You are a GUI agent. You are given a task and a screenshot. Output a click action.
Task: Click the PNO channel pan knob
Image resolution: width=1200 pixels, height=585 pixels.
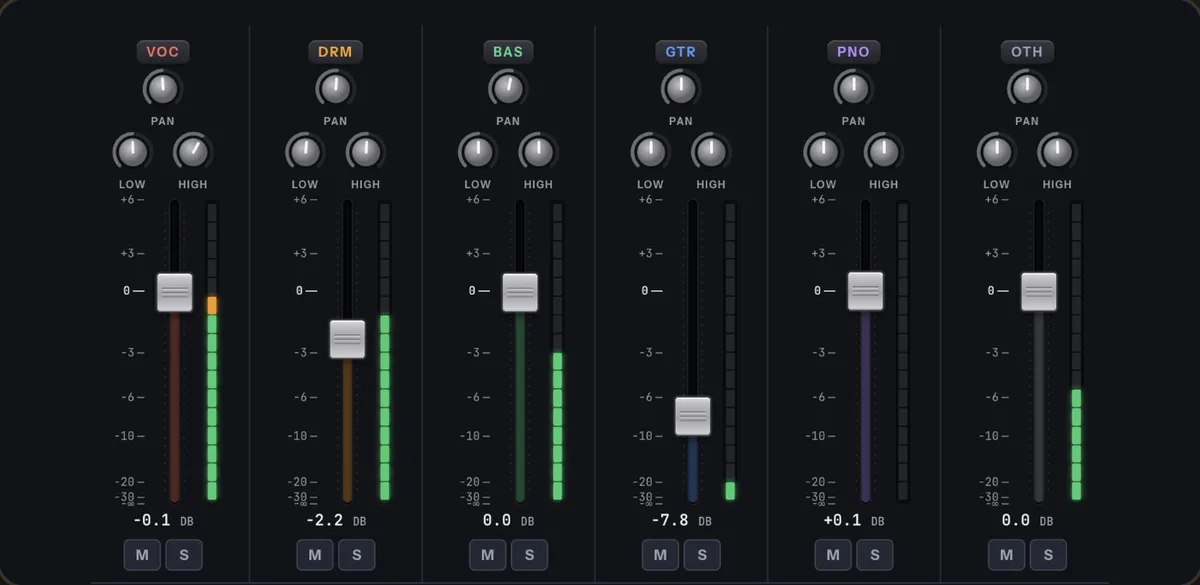(853, 89)
